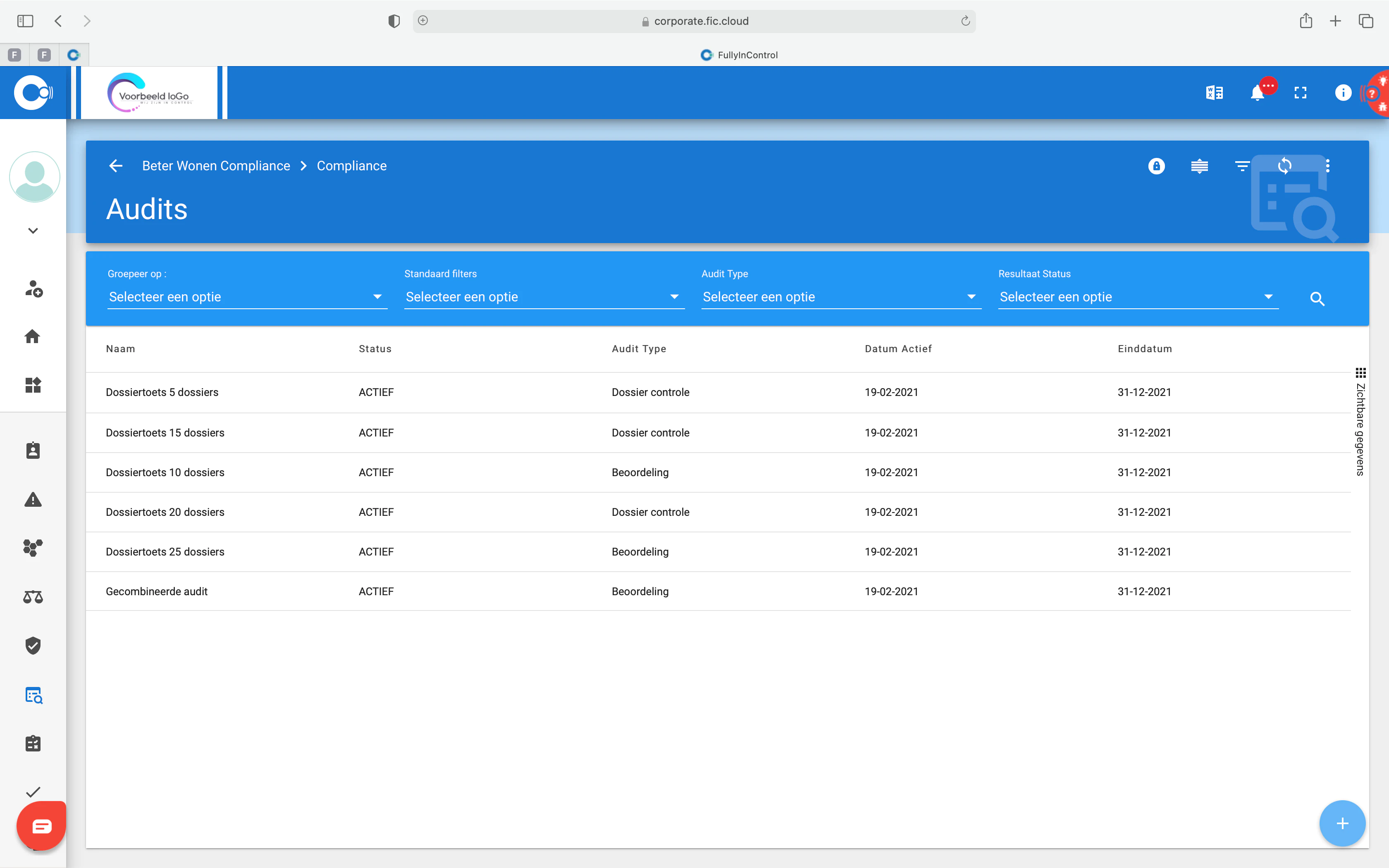Open the balance scales sidebar icon
This screenshot has height=868, width=1389.
point(33,597)
